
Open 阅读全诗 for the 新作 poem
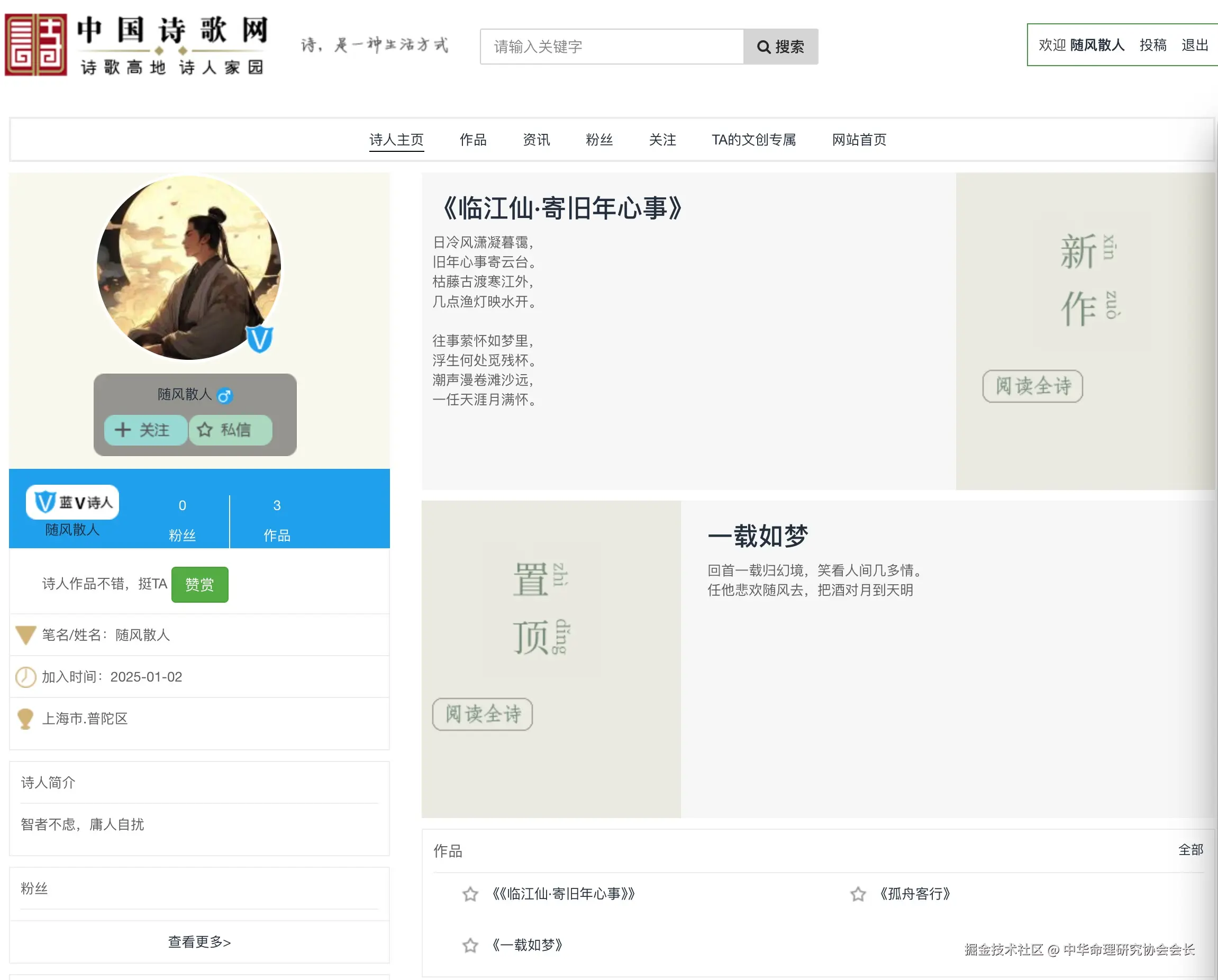[1032, 387]
